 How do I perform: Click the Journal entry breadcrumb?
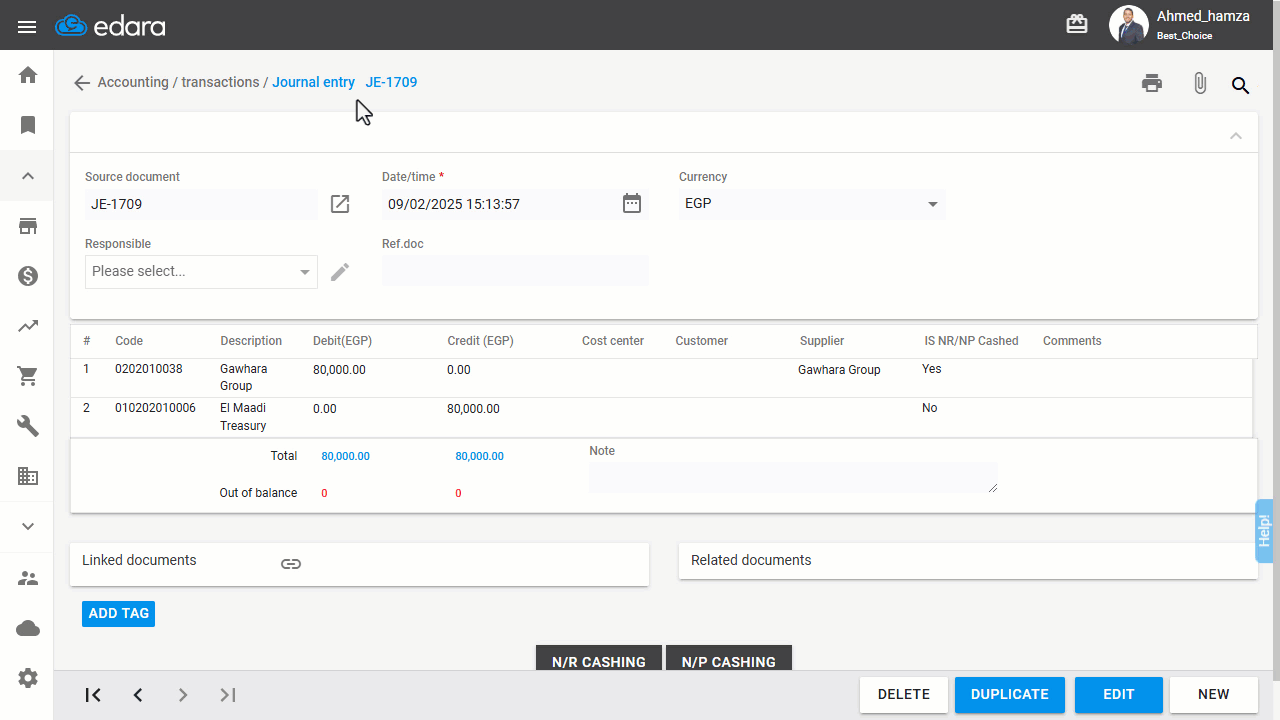point(313,82)
